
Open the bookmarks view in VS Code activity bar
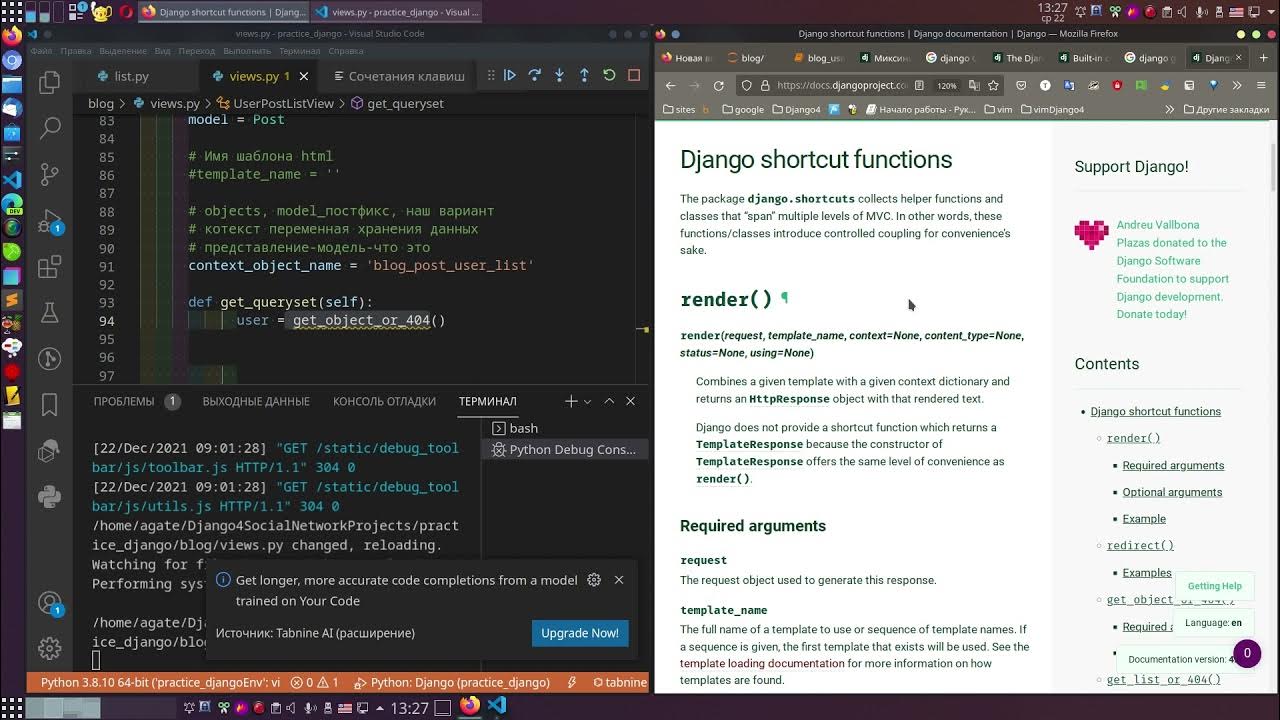[49, 405]
